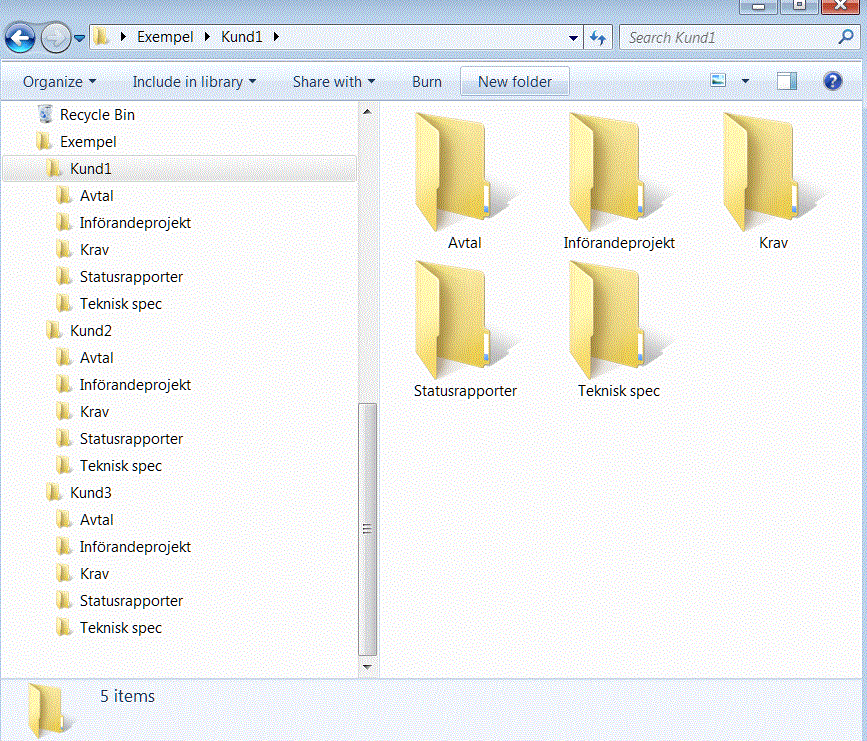Click the magnifying glass search icon
This screenshot has width=867, height=741.
[x=845, y=37]
